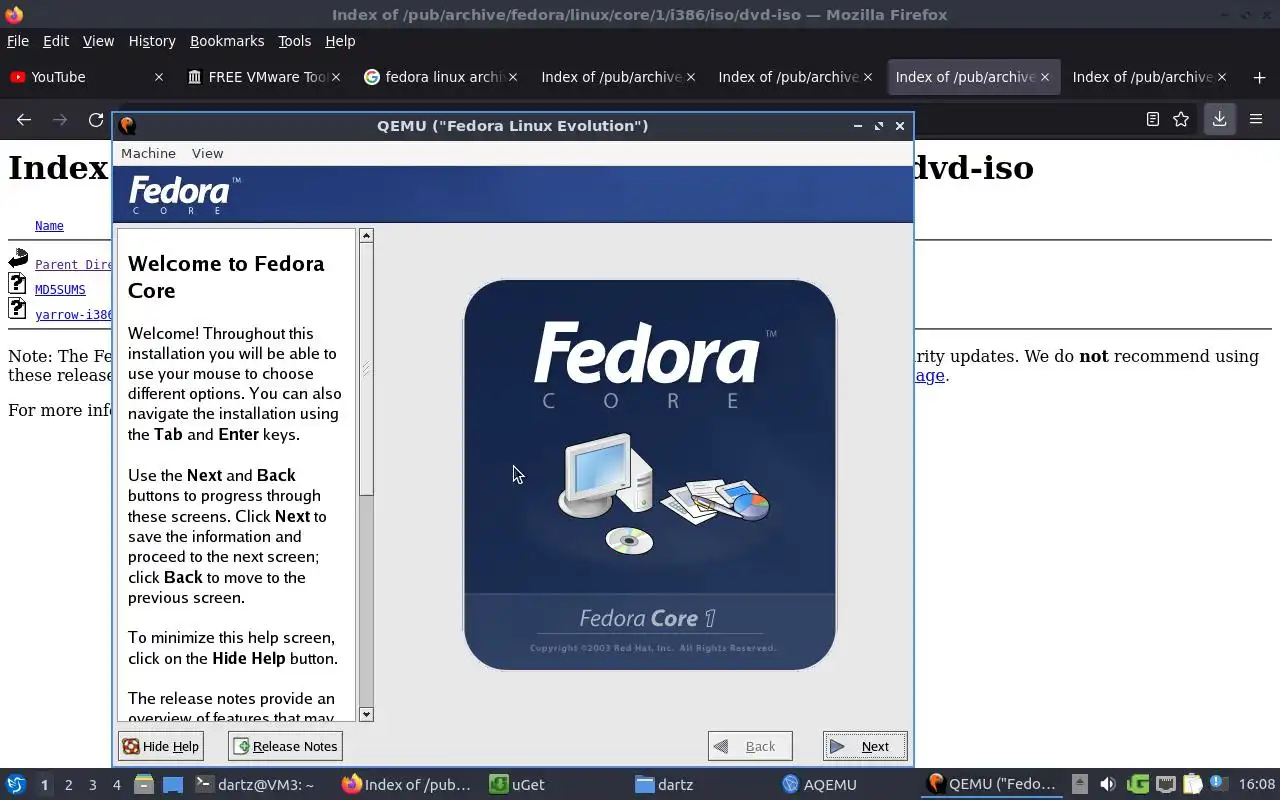The width and height of the screenshot is (1280, 800).
Task: Open the Firefox hamburger application menu
Action: 1256,119
